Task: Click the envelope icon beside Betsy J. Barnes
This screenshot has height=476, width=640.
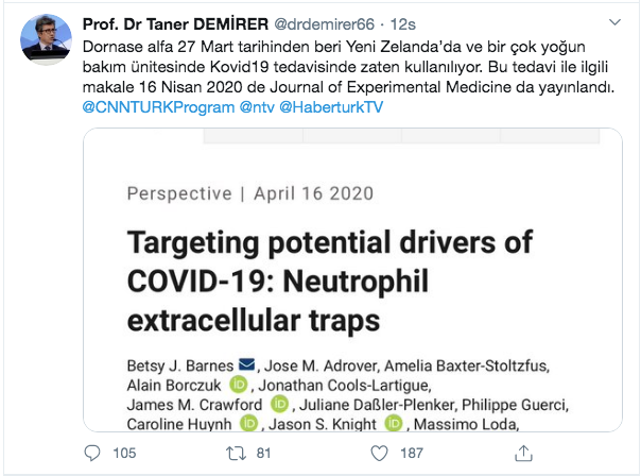Action: pos(248,362)
